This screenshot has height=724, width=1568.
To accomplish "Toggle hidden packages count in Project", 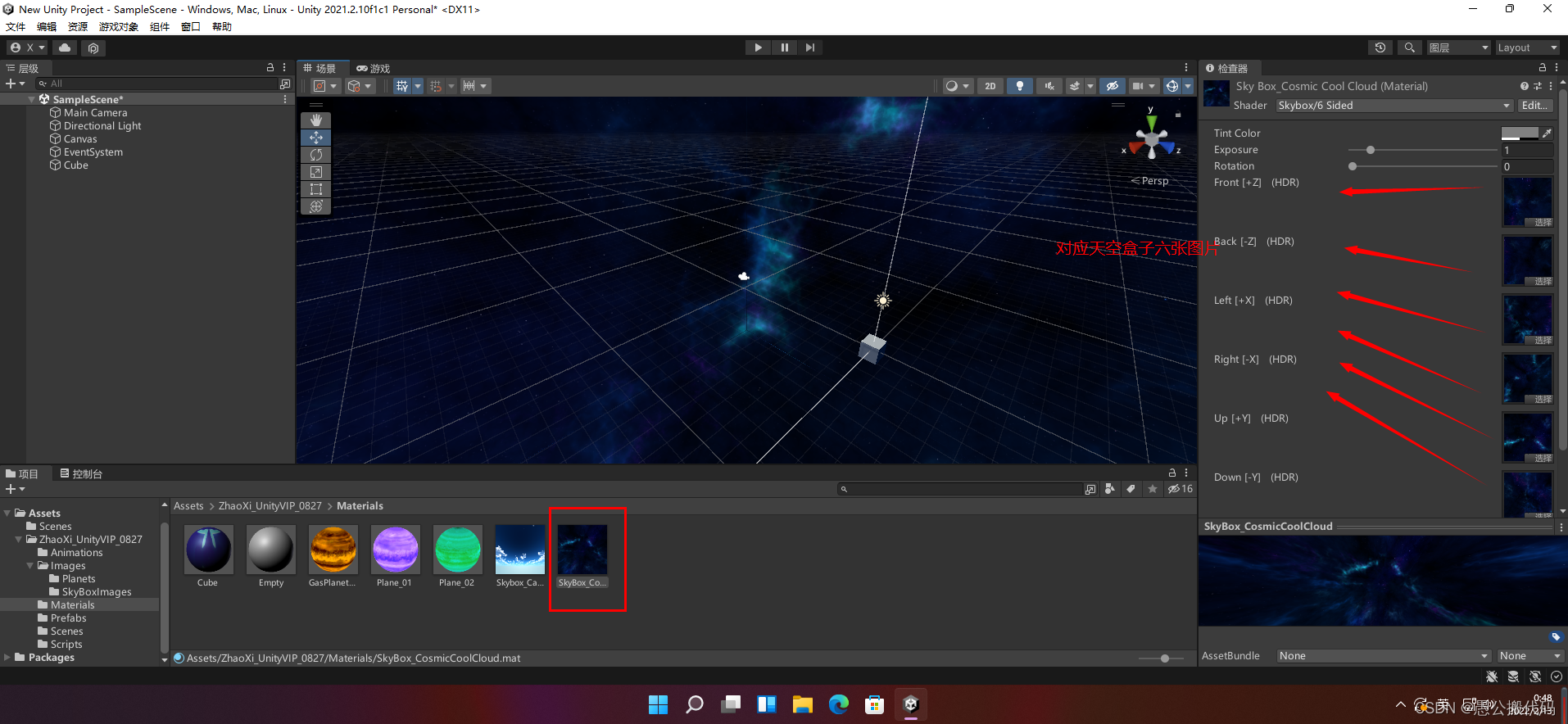I will click(x=1181, y=489).
